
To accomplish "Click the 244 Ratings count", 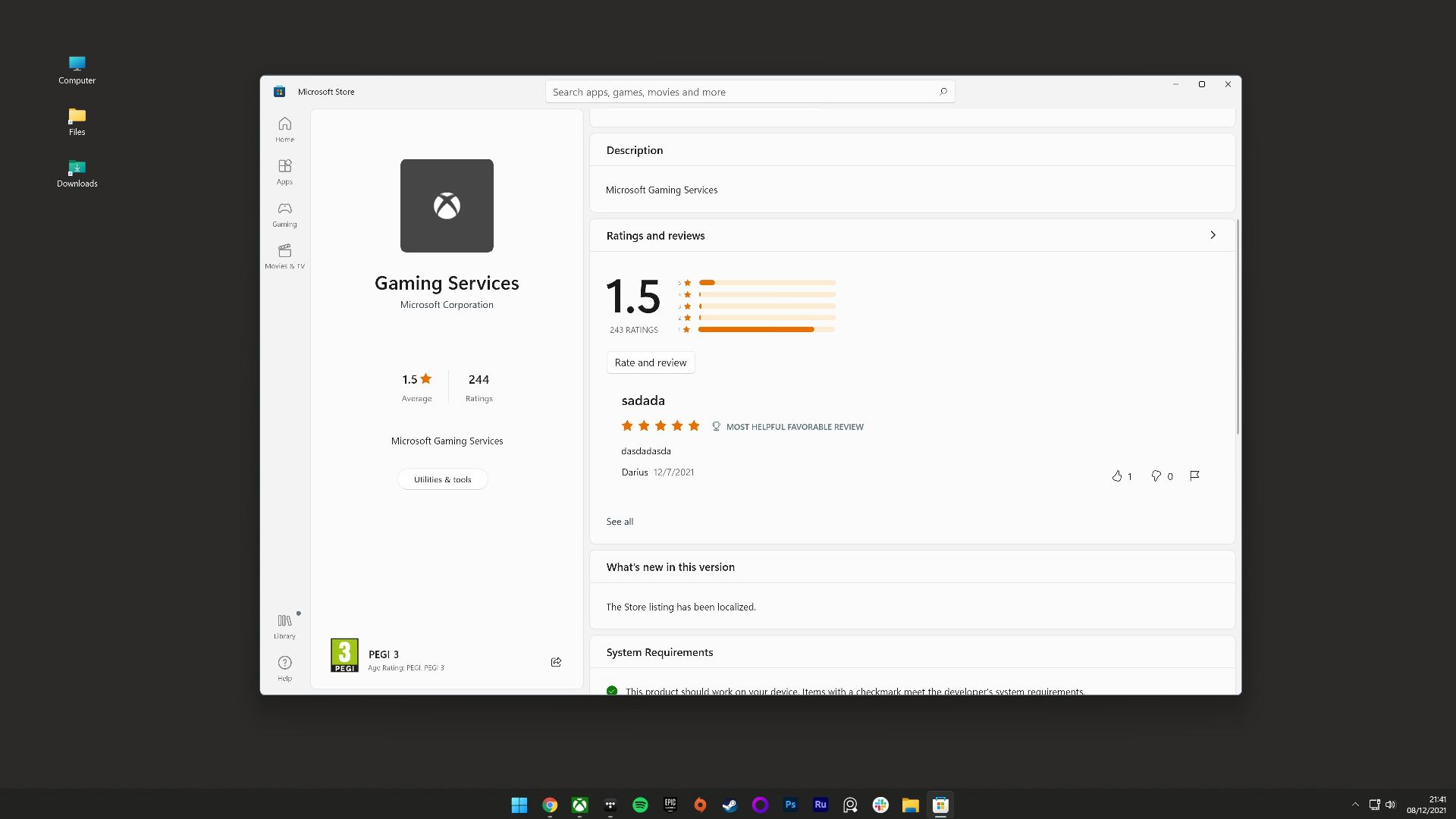I will [x=479, y=387].
